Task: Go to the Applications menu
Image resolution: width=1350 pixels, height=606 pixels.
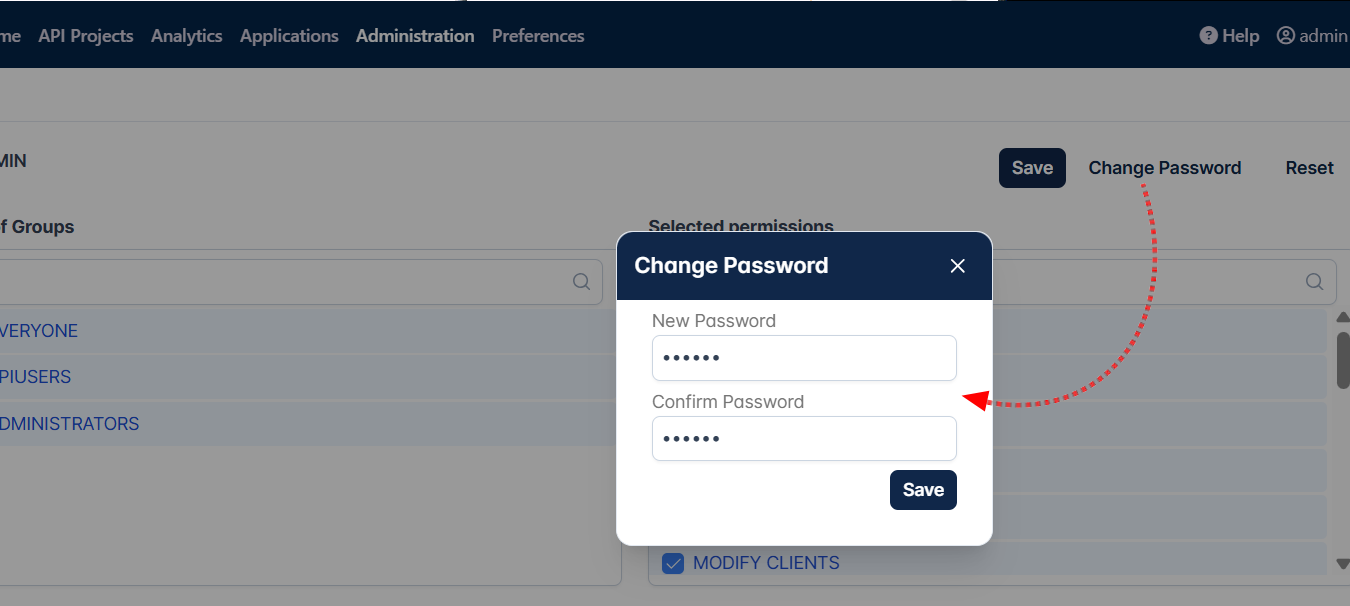Action: [289, 36]
